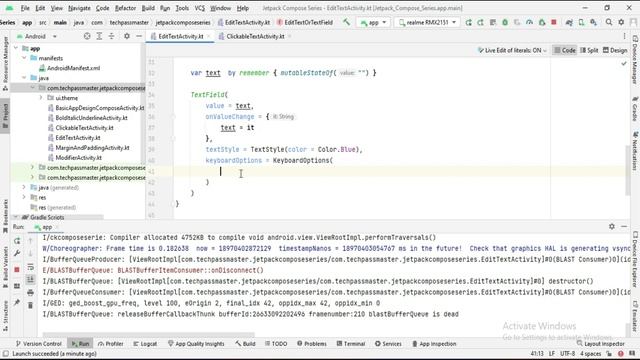Switch editor to Split view mode

pos(589,50)
